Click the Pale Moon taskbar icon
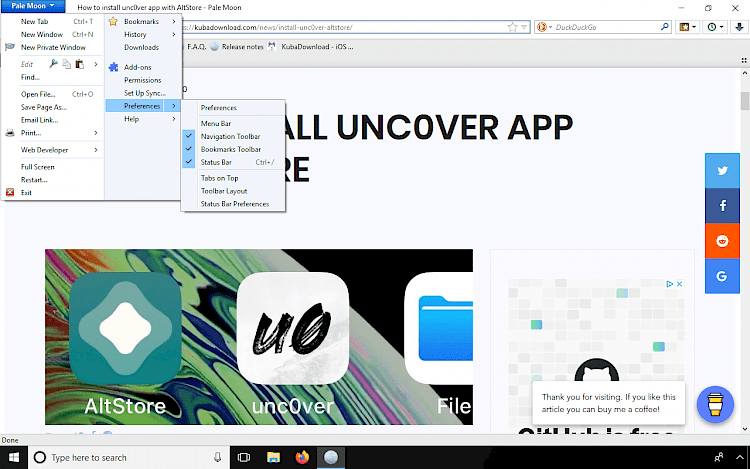This screenshot has height=469, width=750. pyautogui.click(x=331, y=458)
